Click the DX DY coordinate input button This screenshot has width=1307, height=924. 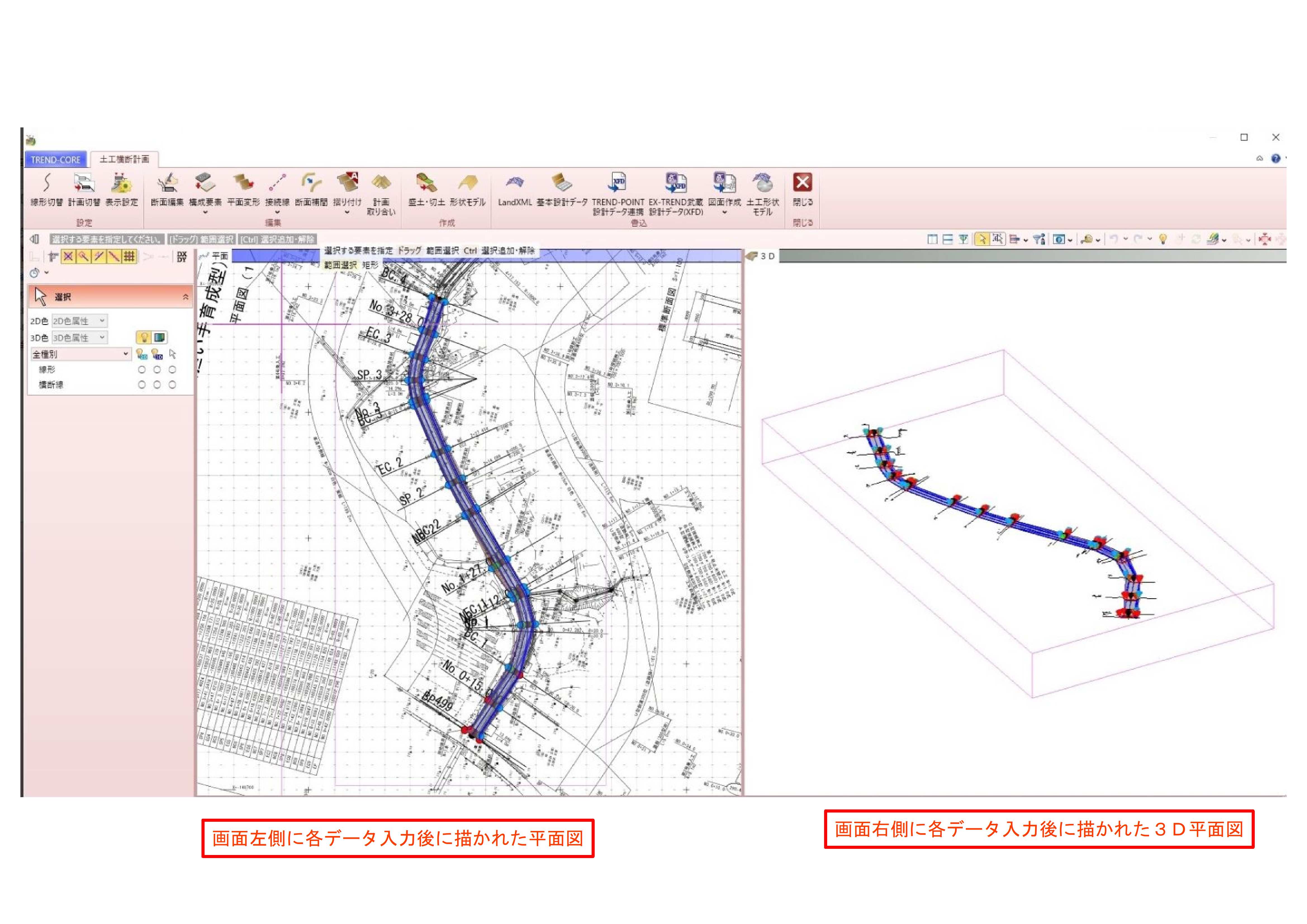coord(182,257)
